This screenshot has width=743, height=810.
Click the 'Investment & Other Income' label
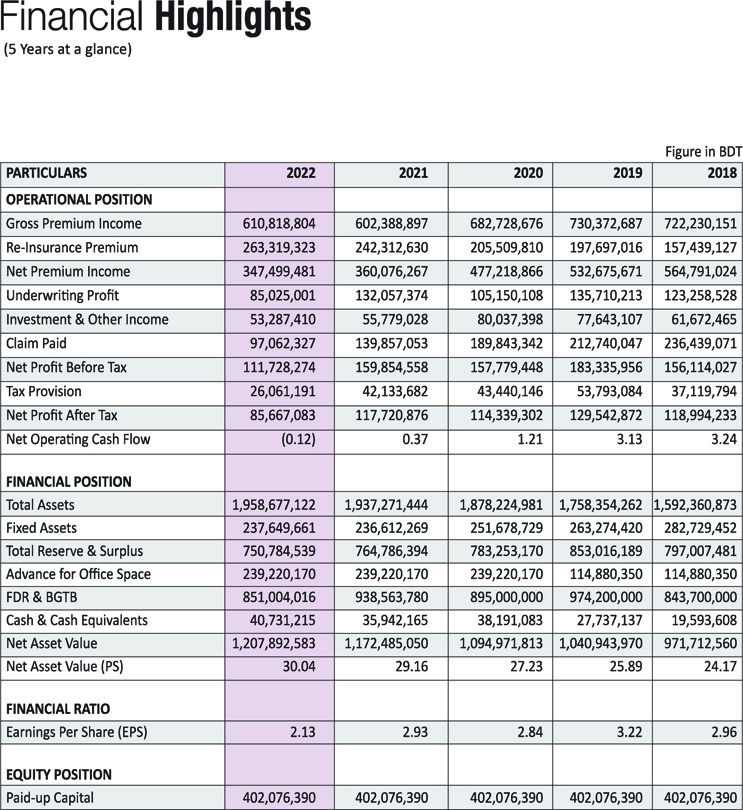coord(87,319)
